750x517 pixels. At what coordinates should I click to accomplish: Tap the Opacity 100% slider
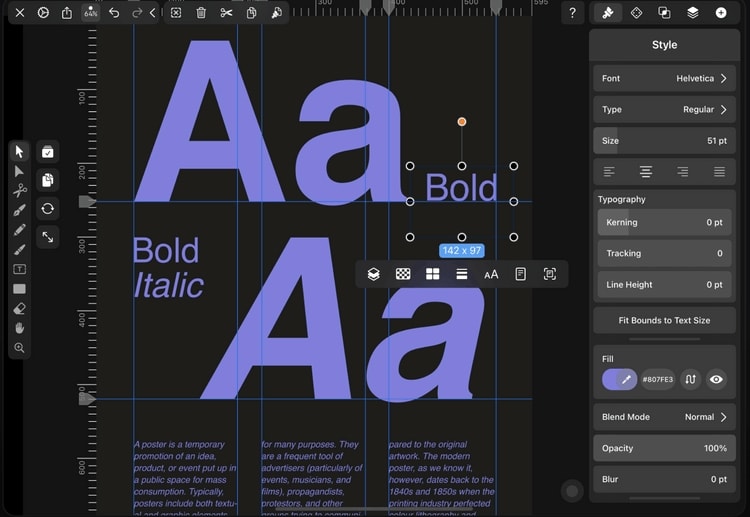click(x=664, y=448)
